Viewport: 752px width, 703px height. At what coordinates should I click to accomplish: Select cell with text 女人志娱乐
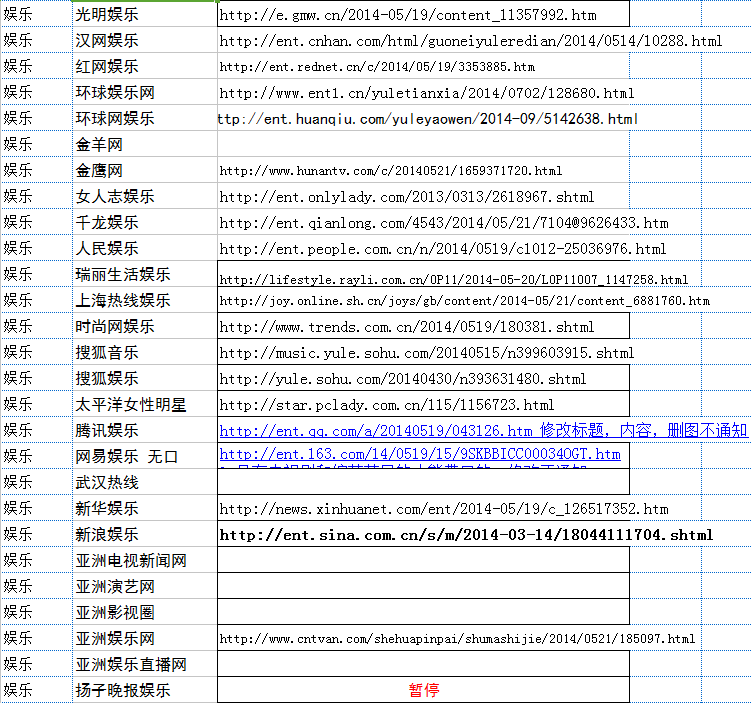145,196
